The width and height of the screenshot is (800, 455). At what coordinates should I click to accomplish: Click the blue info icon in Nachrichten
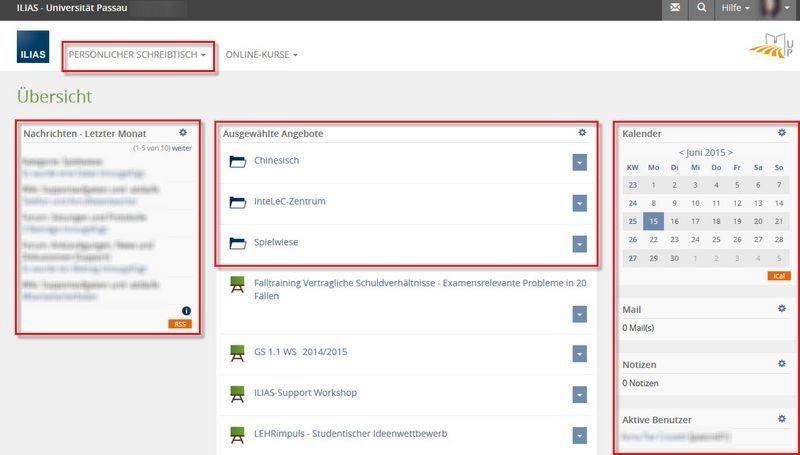pyautogui.click(x=185, y=311)
